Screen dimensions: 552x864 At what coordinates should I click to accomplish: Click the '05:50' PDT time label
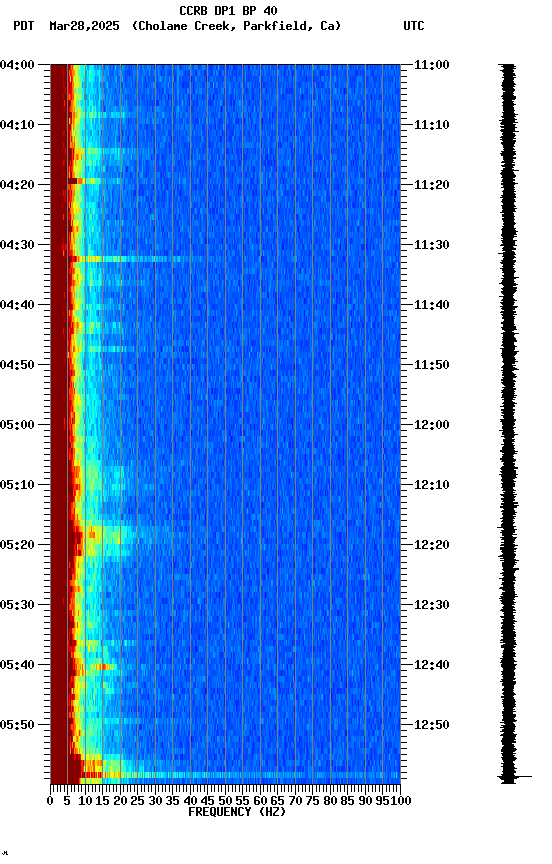coord(17,725)
